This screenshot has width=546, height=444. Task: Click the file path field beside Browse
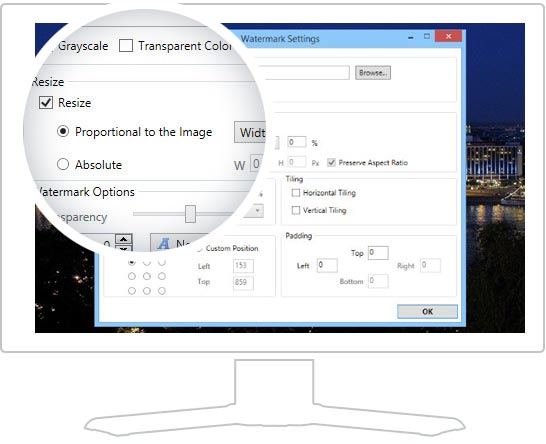pyautogui.click(x=306, y=73)
